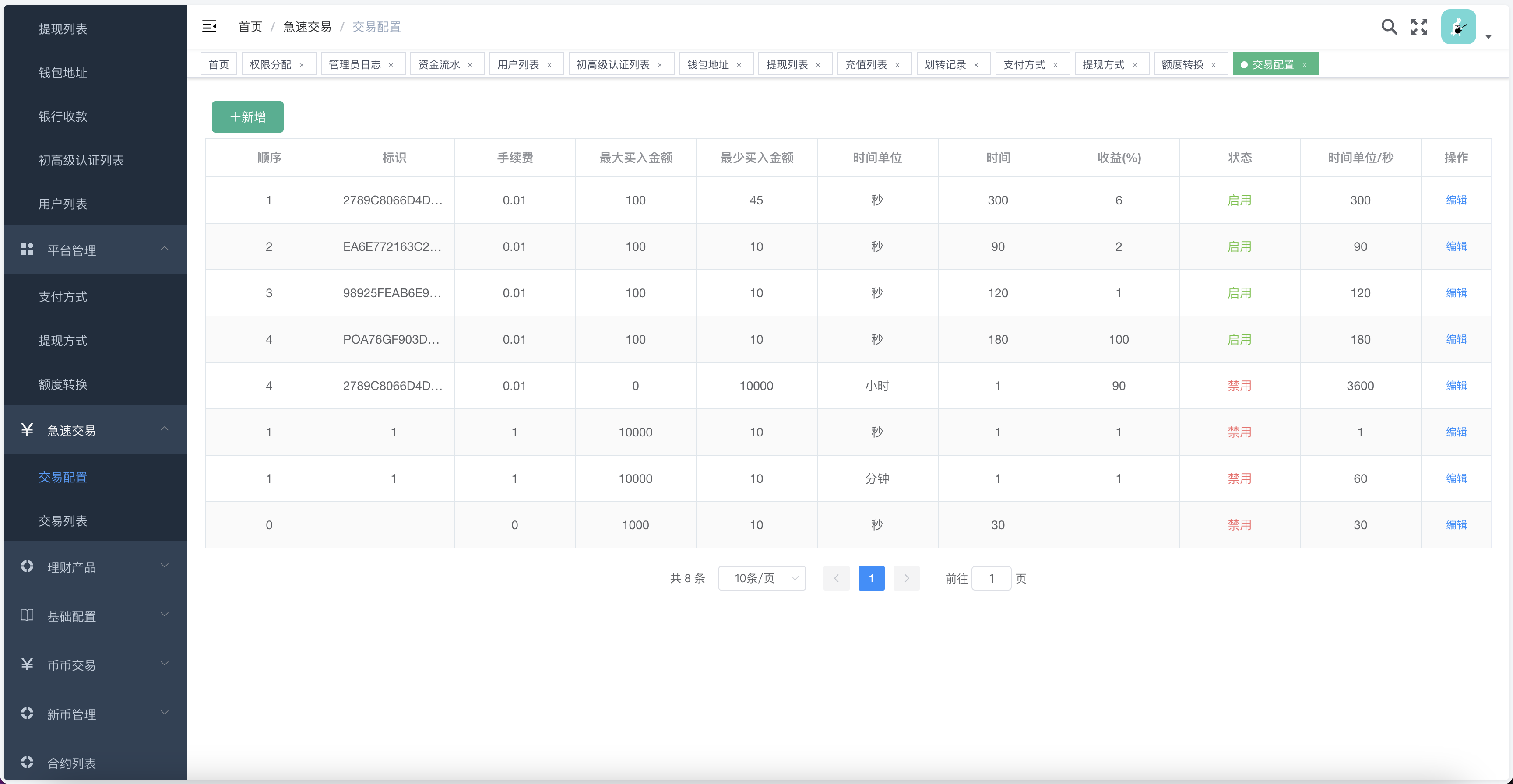Close the 额度转换 tab
This screenshot has width=1513, height=784.
(1214, 65)
